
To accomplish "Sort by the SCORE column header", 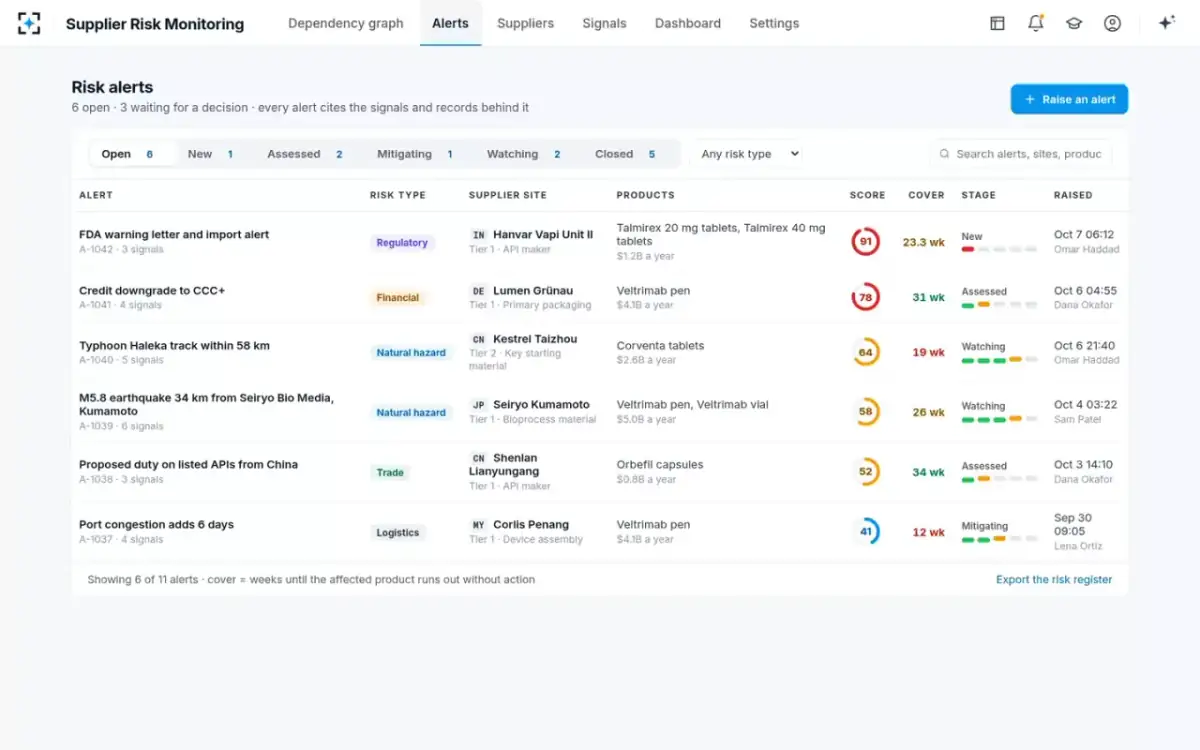I will click(867, 195).
